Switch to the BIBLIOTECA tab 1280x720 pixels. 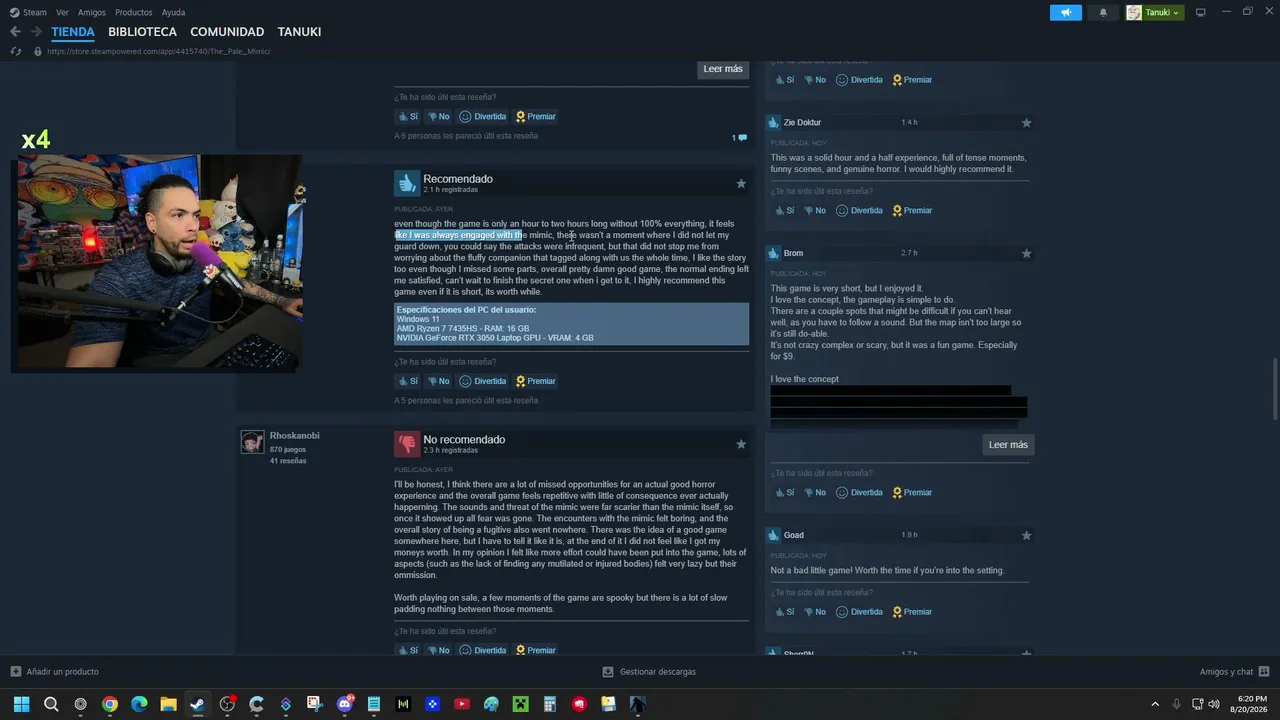point(143,32)
